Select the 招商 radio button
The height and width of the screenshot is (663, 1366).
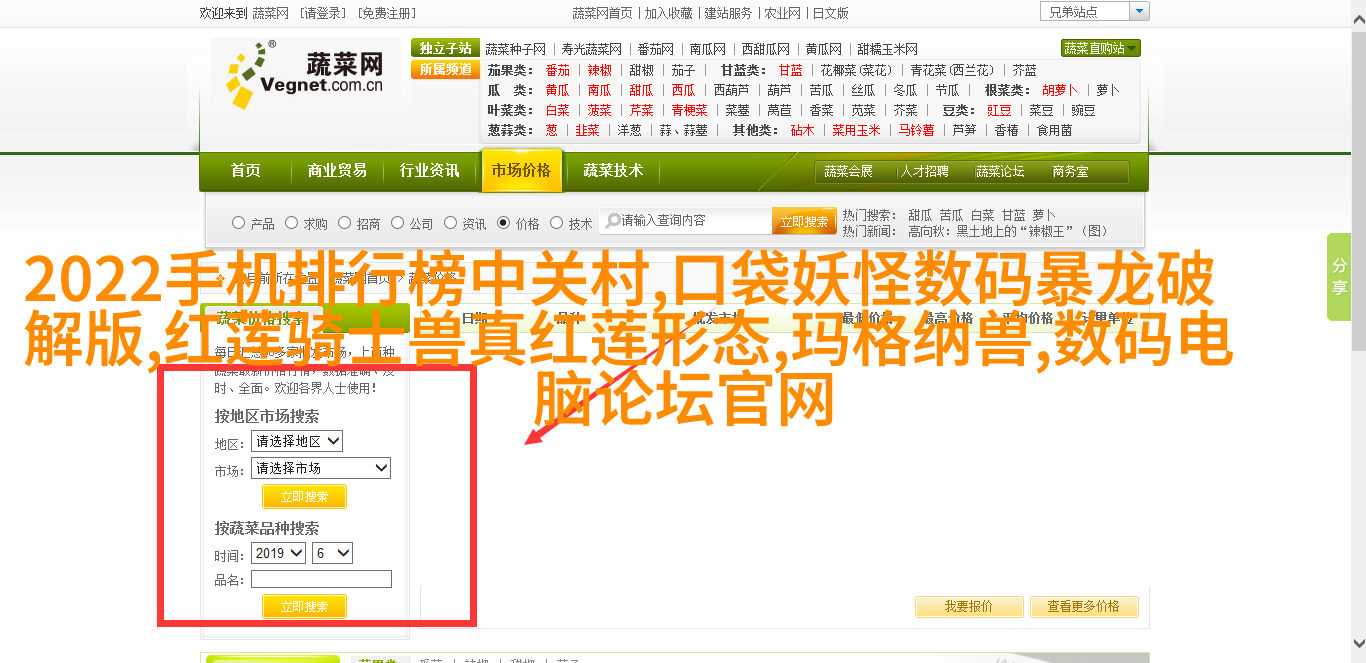[344, 223]
